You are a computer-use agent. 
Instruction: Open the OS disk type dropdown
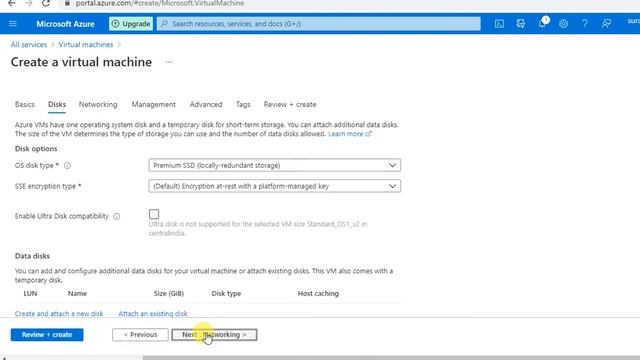tap(275, 165)
